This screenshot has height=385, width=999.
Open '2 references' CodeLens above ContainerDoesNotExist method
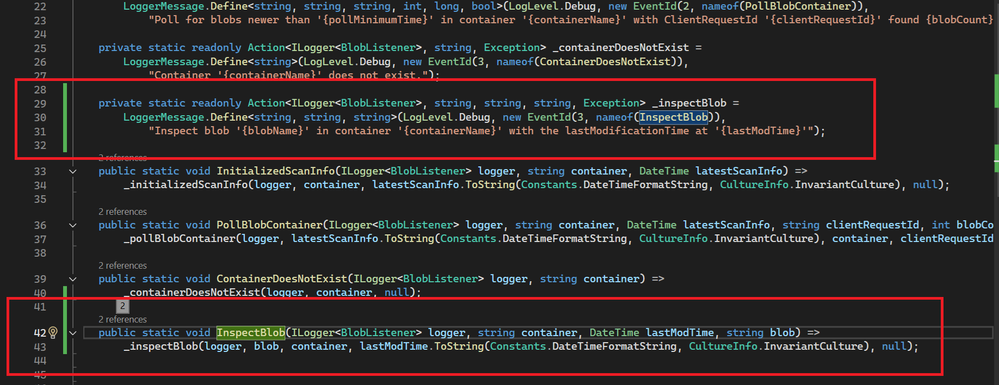(122, 265)
